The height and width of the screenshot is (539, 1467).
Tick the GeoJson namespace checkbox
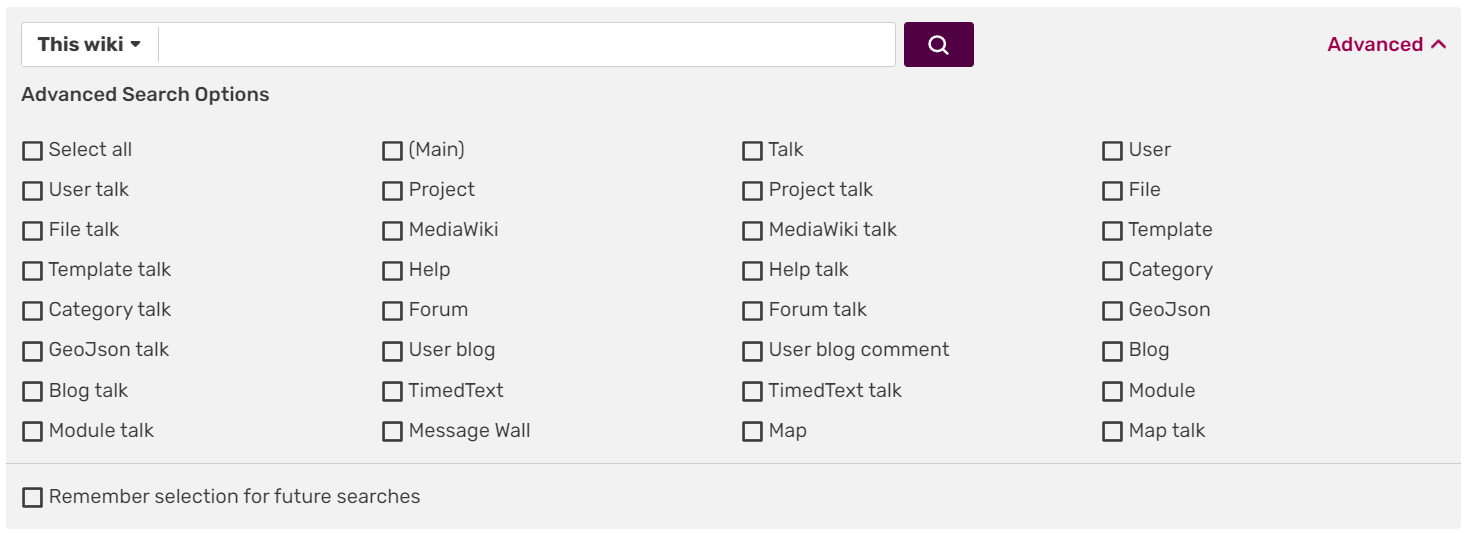pos(1113,311)
